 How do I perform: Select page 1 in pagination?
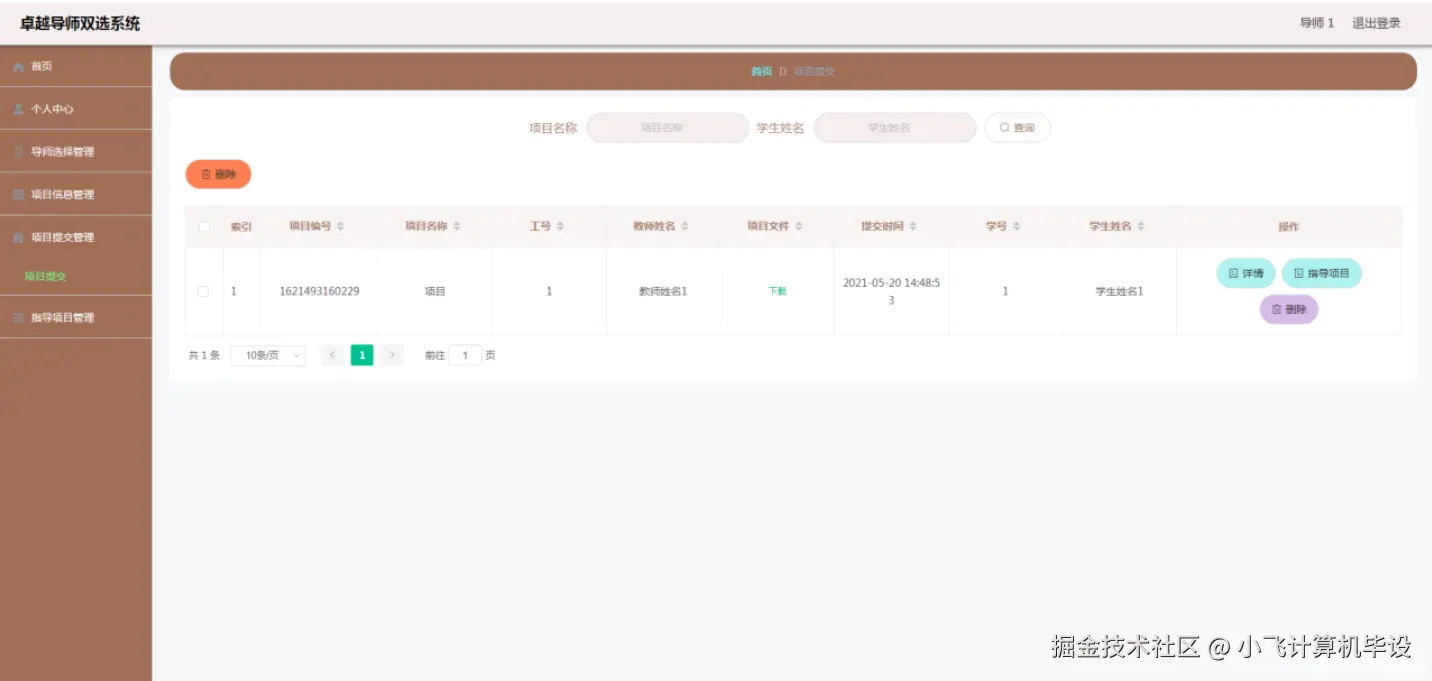coord(362,355)
